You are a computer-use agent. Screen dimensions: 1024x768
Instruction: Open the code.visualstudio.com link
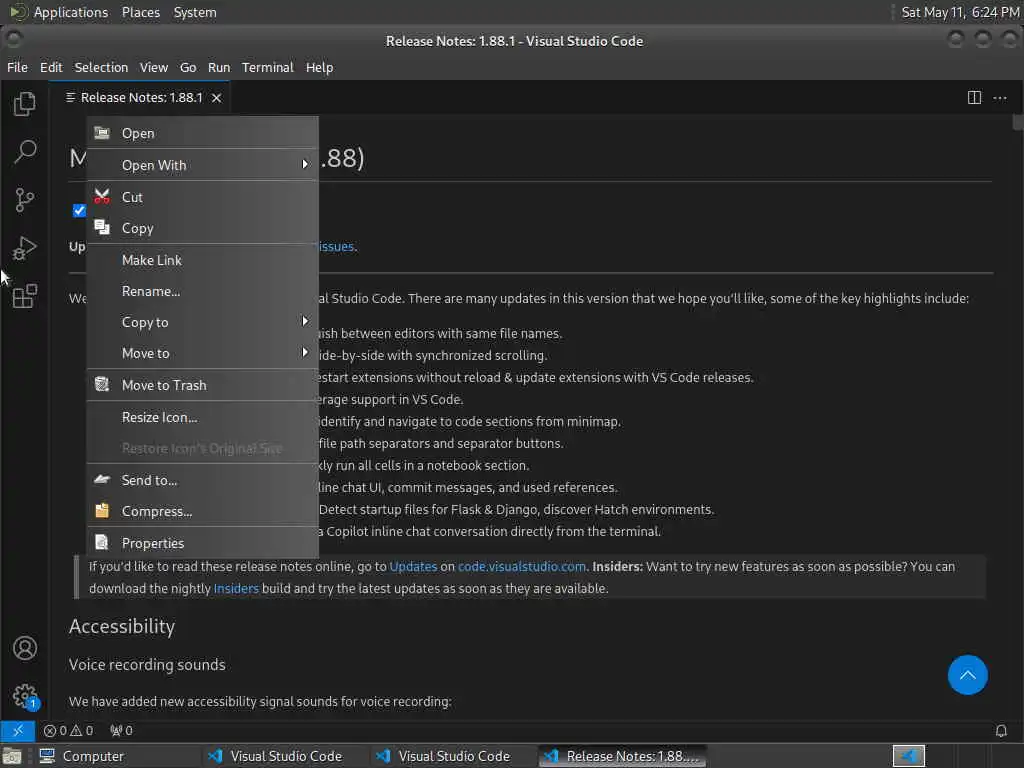pos(521,566)
